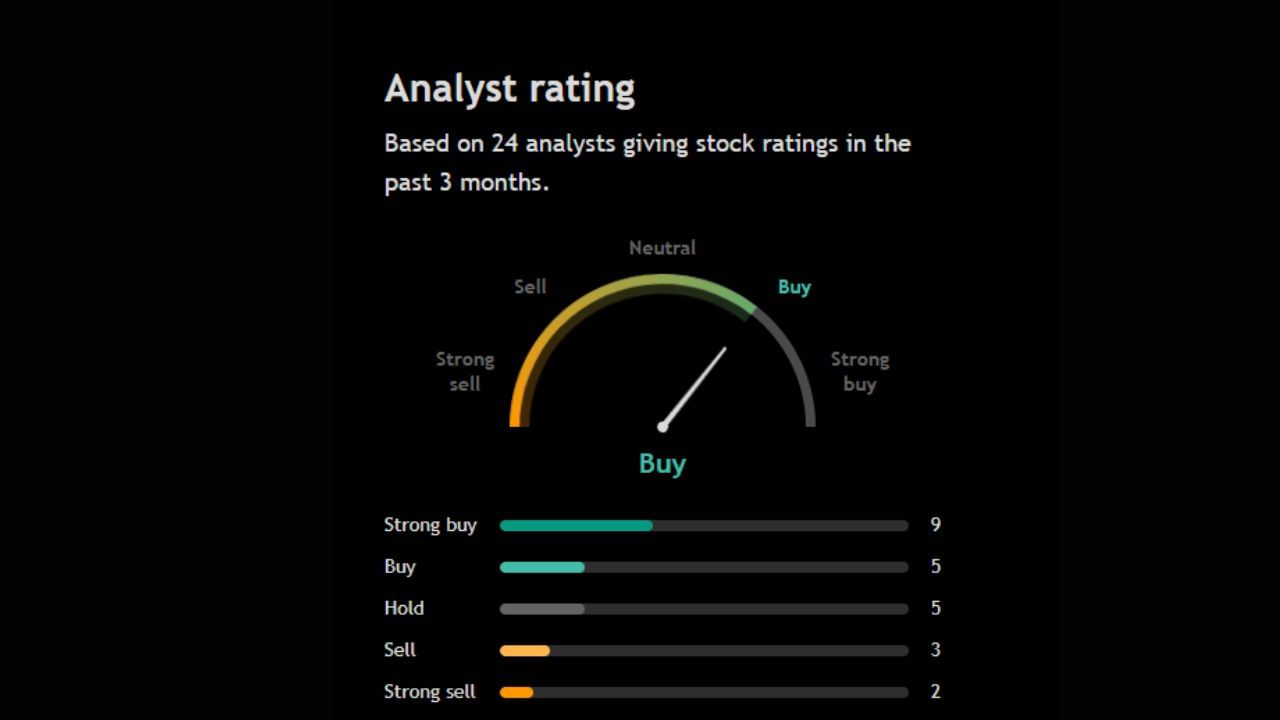
Task: Click the large Buy verdict below the gauge
Action: (662, 464)
